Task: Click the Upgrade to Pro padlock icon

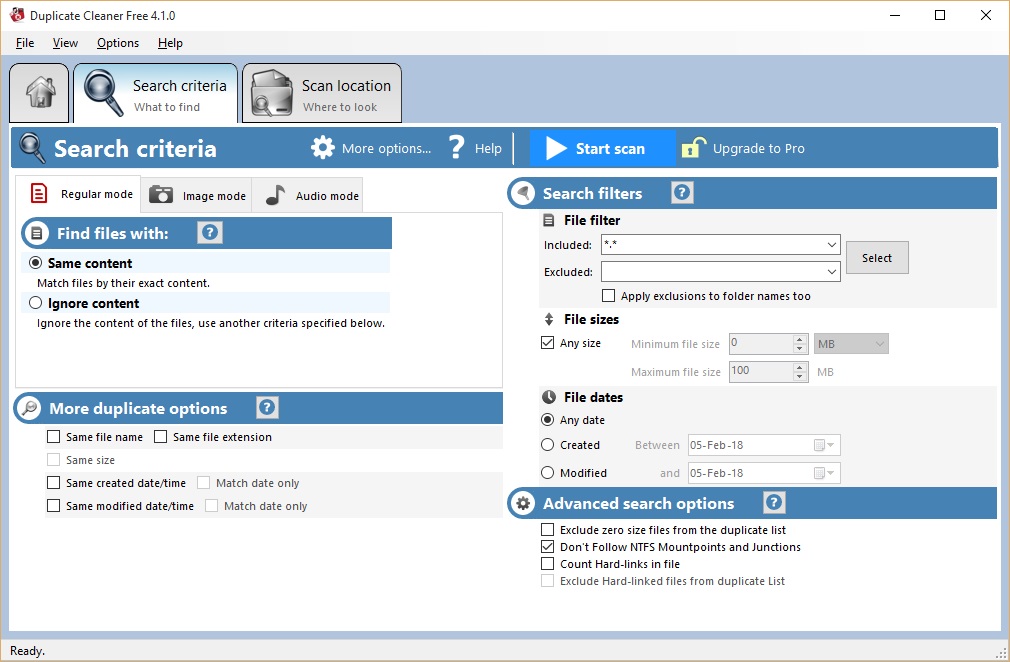Action: tap(694, 147)
